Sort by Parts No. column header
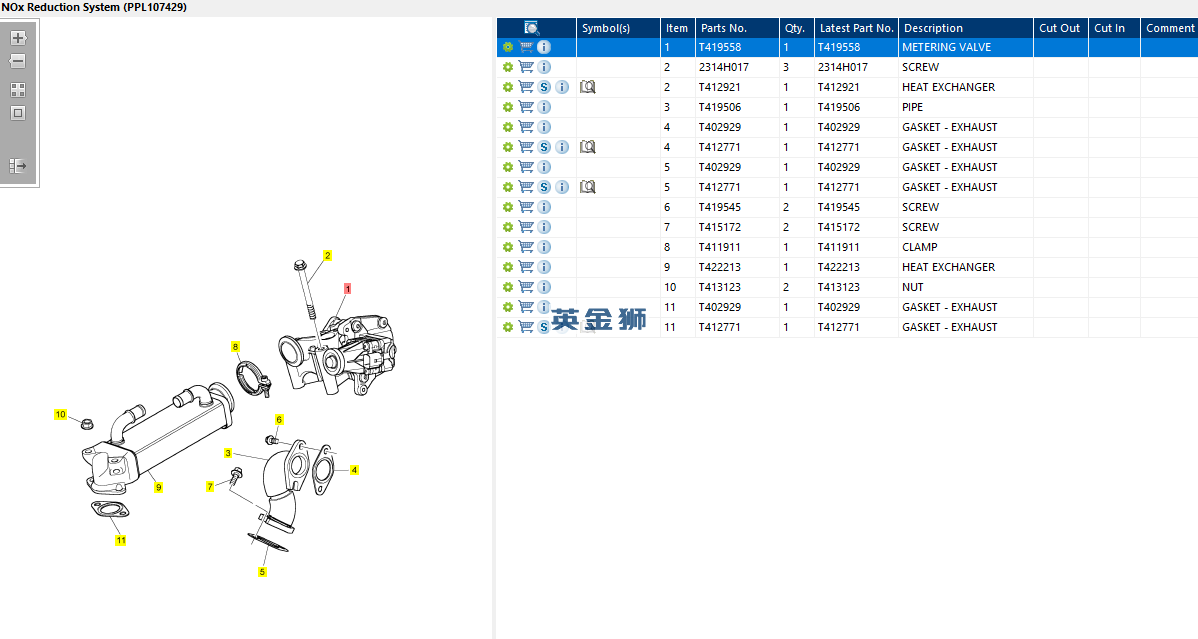Viewport: 1198px width, 639px height. click(724, 28)
